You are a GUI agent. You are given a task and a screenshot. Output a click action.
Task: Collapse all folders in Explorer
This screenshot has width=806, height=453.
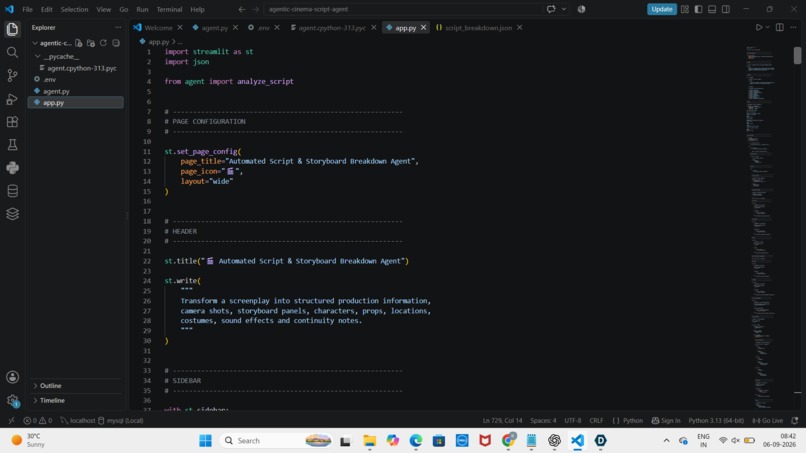[x=116, y=43]
